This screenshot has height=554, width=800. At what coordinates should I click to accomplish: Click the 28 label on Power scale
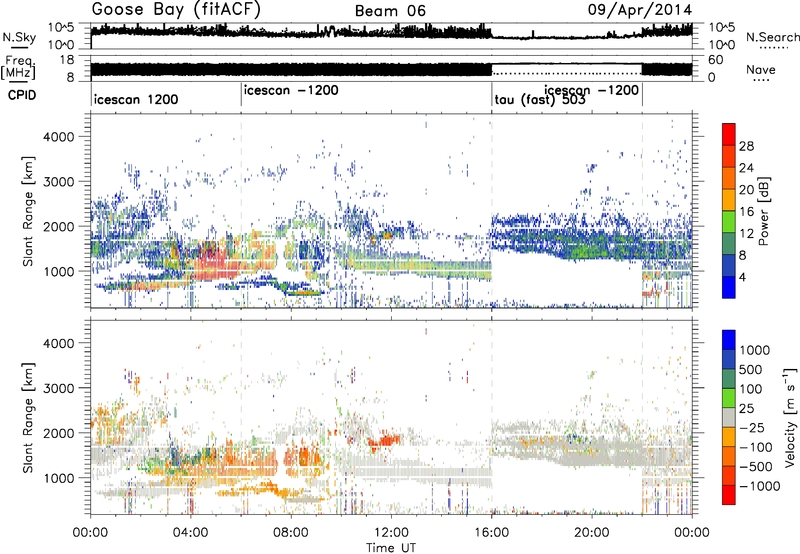click(746, 146)
